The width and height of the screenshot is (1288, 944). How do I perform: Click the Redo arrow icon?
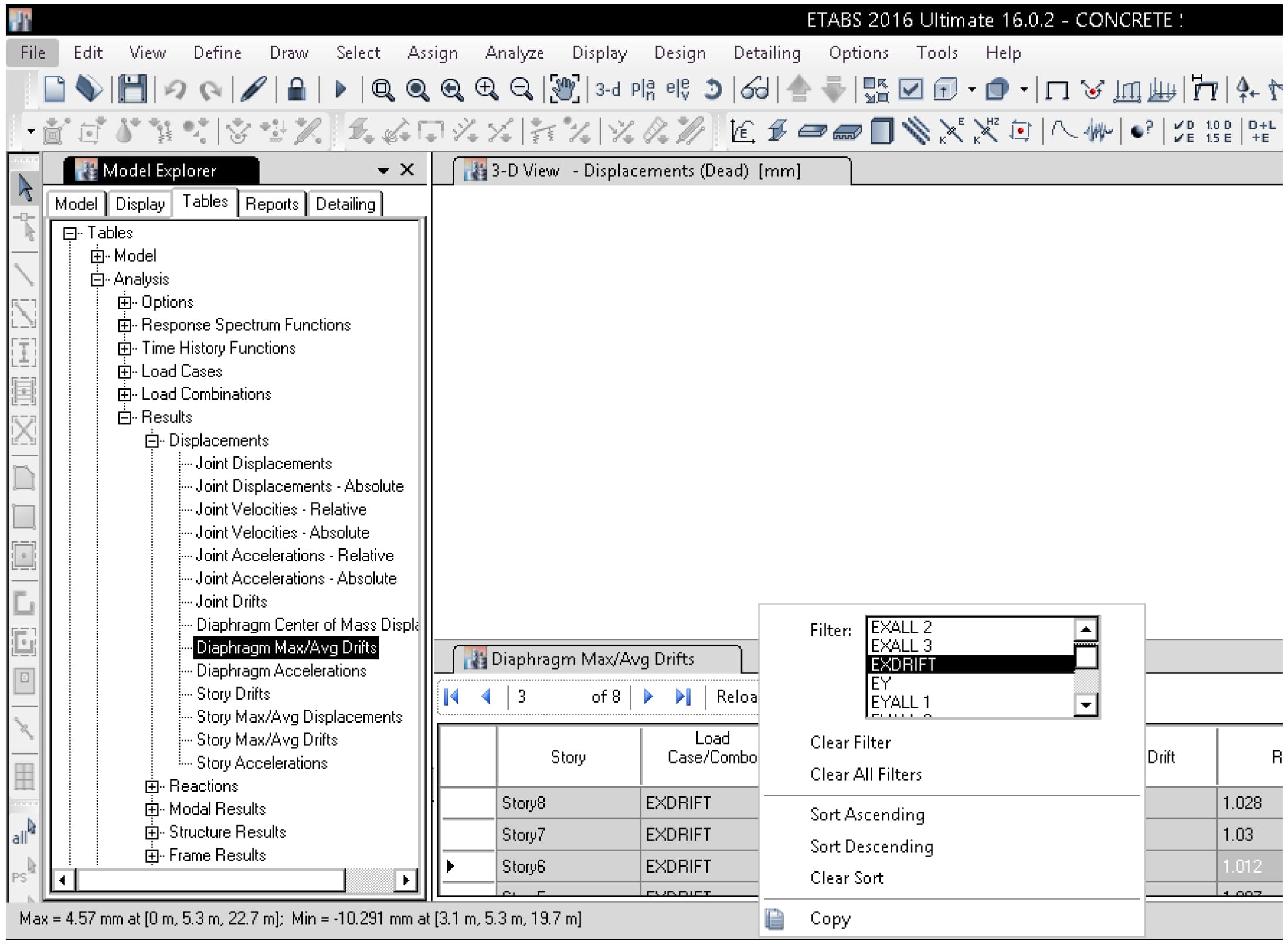(x=211, y=90)
